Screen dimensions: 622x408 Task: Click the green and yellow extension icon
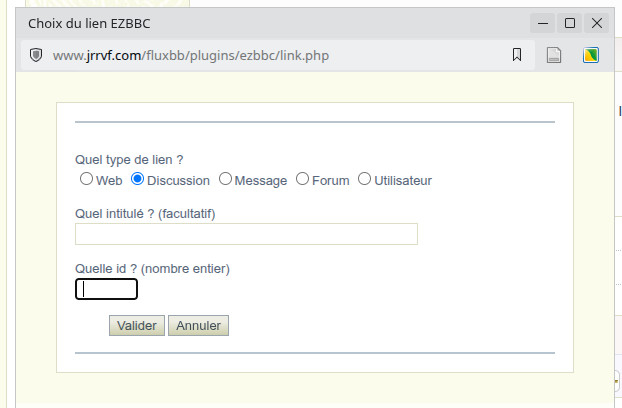pos(591,55)
